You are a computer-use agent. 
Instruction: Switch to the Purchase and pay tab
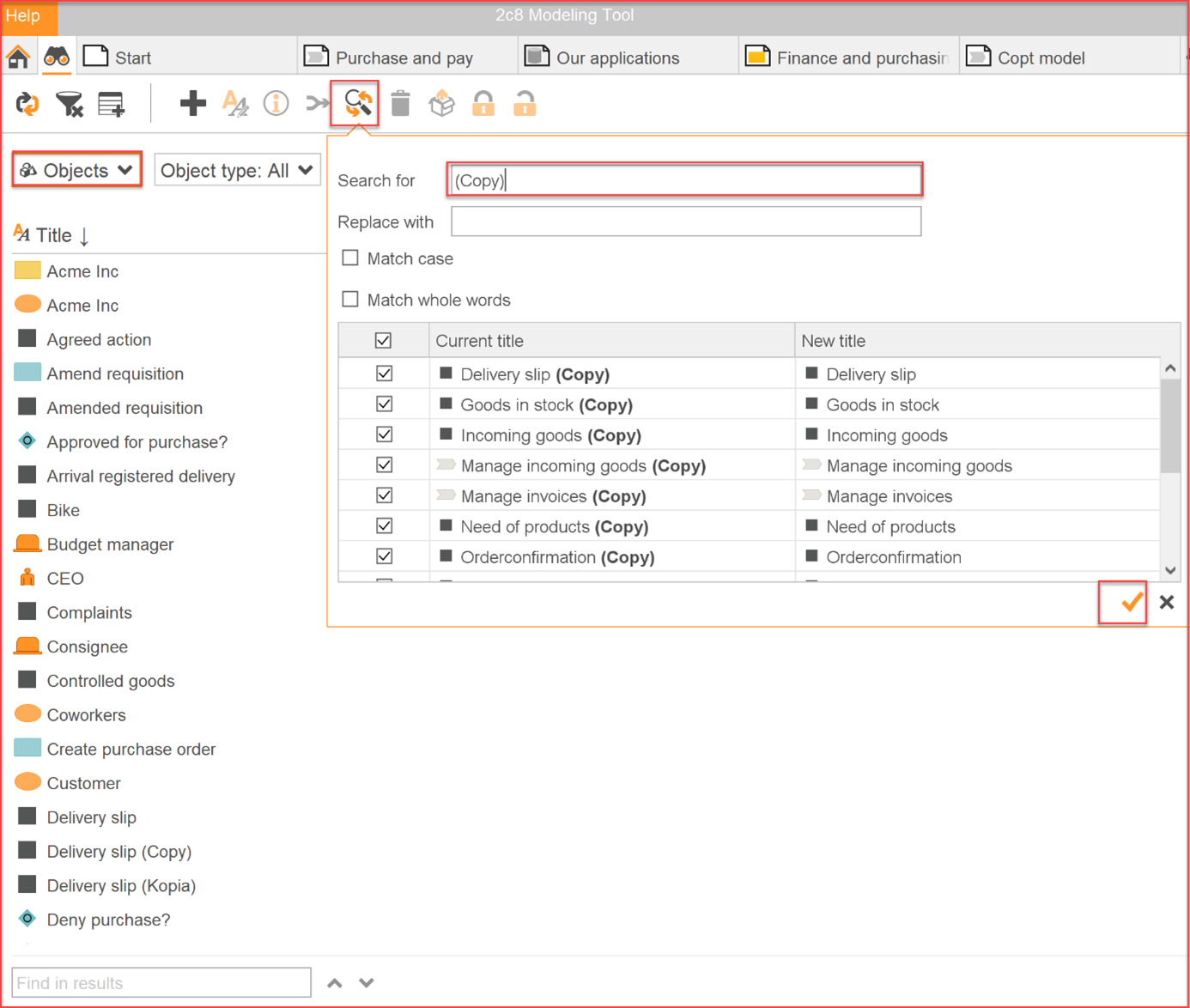408,58
